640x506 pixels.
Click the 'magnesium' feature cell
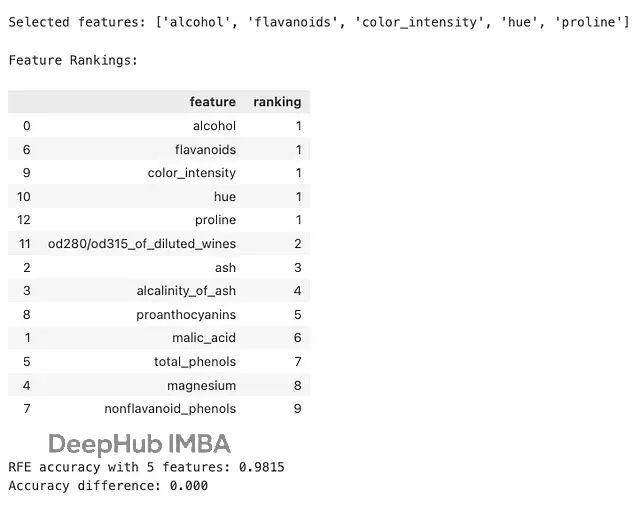201,385
